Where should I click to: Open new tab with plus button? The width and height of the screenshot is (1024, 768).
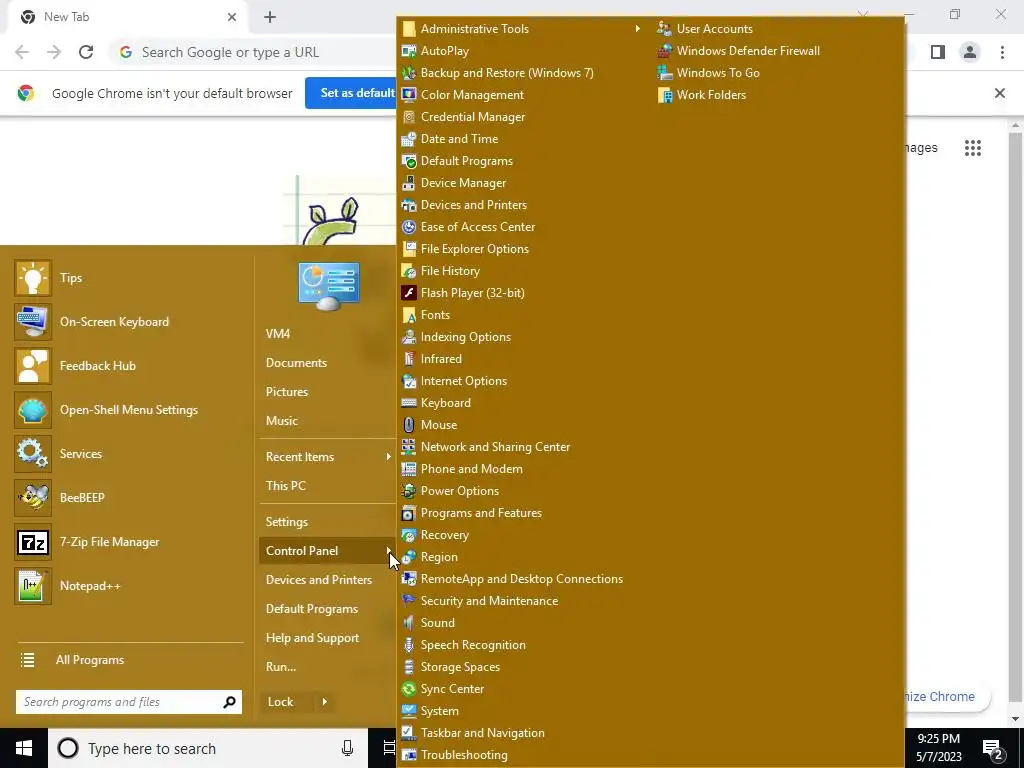(x=270, y=17)
